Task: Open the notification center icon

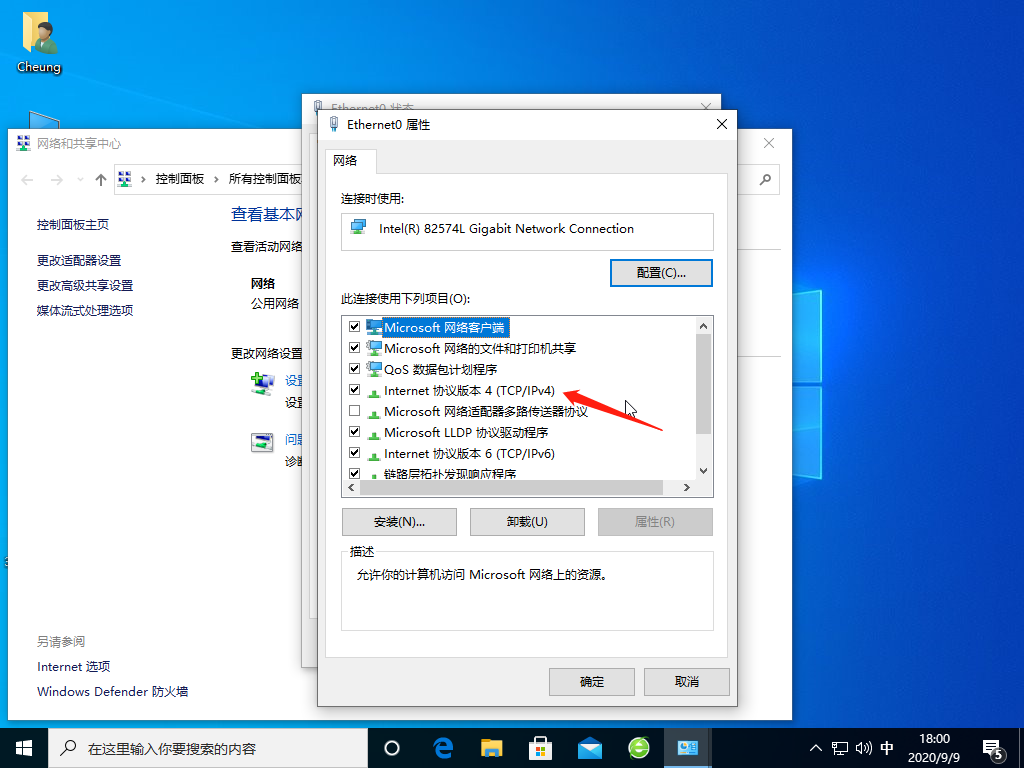Action: click(x=993, y=747)
